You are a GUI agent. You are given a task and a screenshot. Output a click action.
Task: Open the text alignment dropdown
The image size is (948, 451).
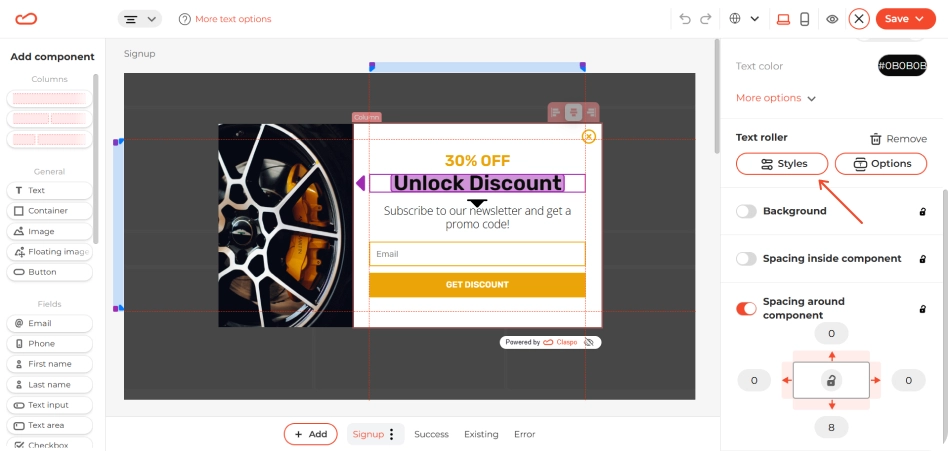pyautogui.click(x=140, y=19)
